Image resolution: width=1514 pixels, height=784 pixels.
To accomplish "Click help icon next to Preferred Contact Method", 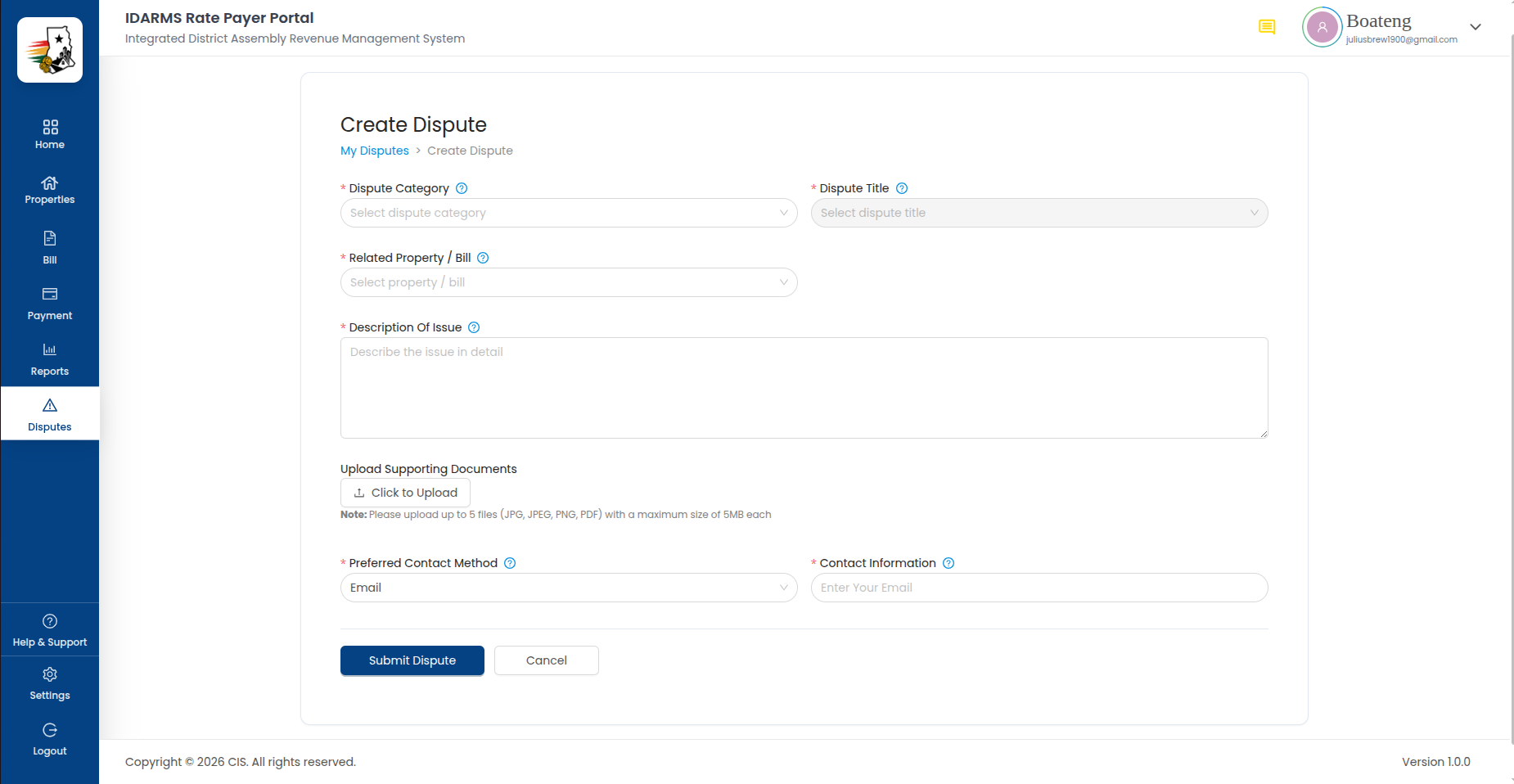I will tap(510, 563).
